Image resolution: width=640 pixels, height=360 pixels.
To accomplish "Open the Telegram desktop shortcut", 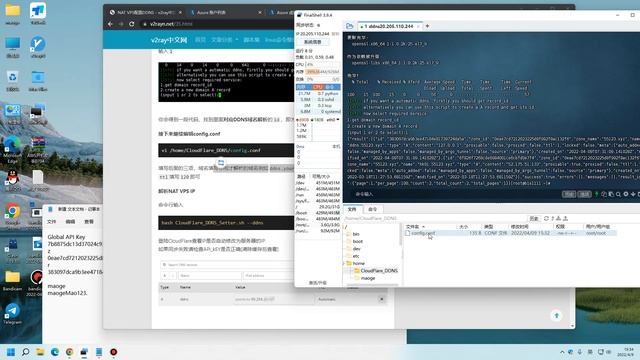I will point(12,313).
